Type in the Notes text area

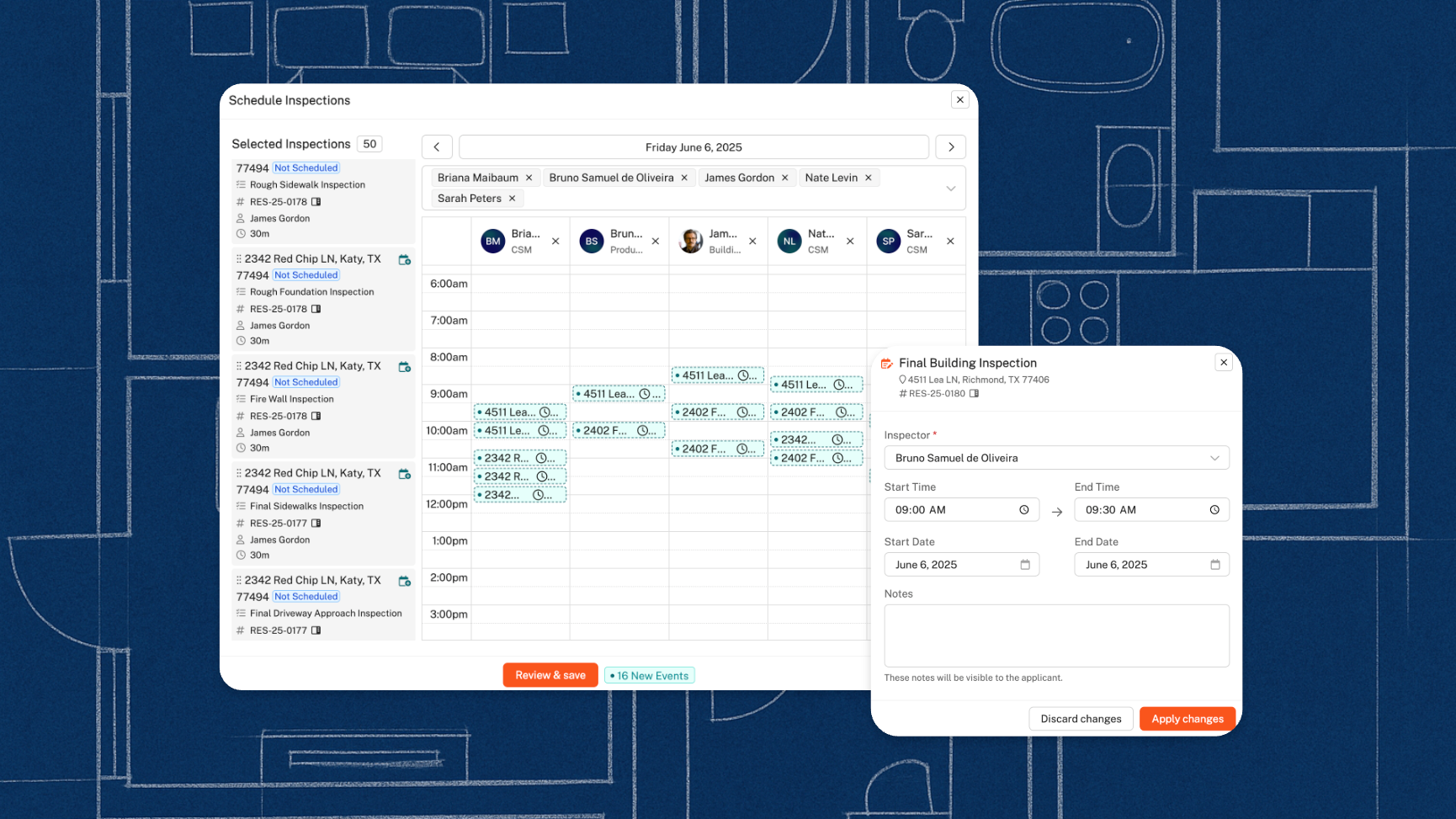1056,636
